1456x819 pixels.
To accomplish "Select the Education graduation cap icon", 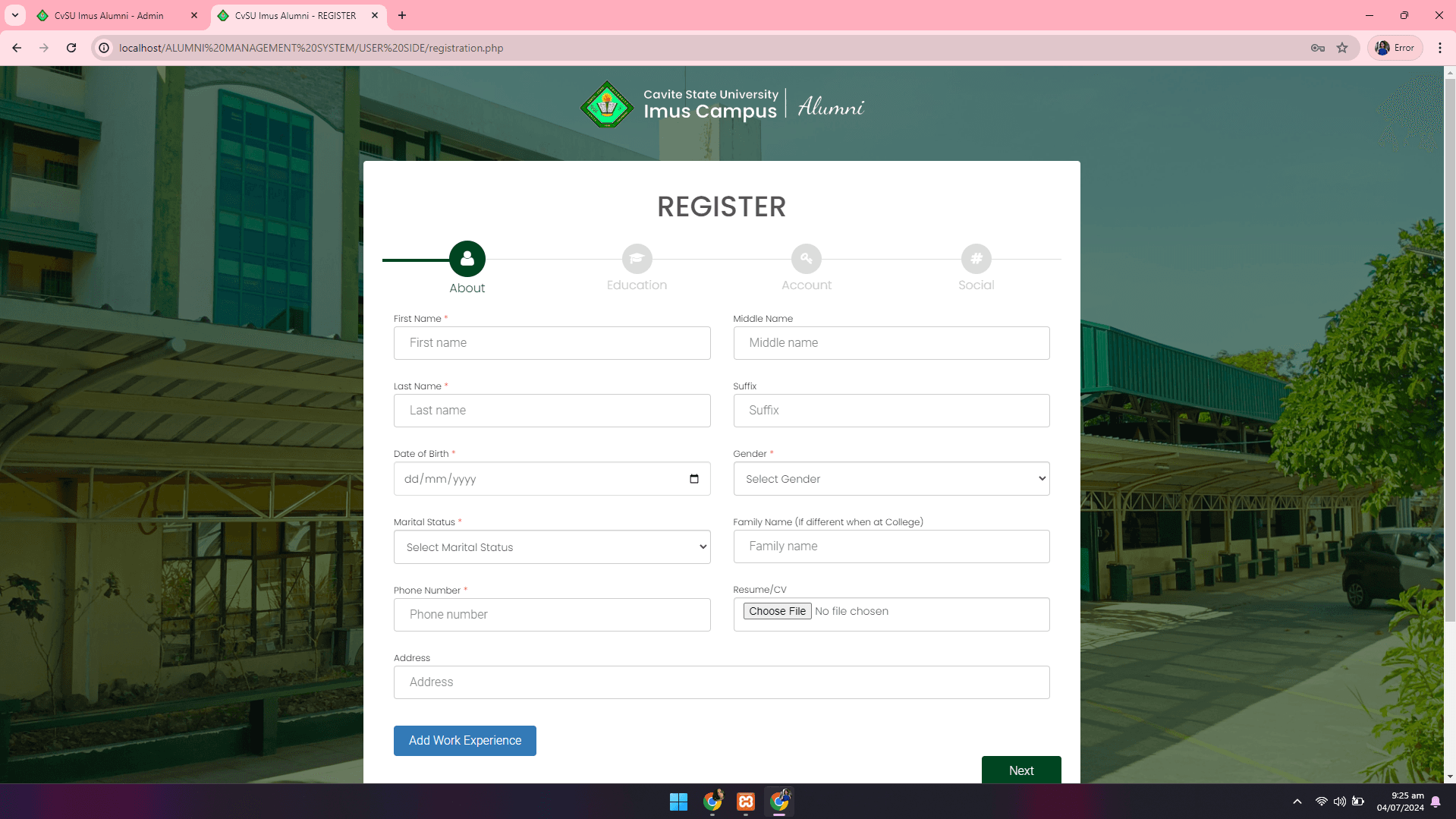I will coord(637,258).
